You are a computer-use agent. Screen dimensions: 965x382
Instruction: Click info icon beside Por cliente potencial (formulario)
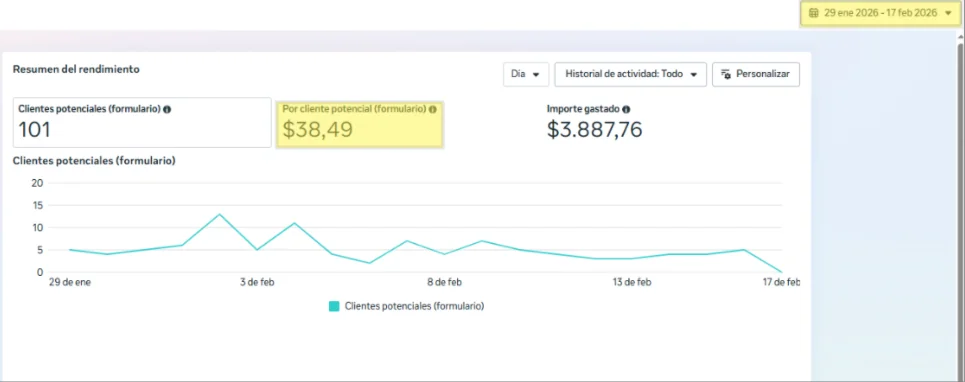coord(433,109)
